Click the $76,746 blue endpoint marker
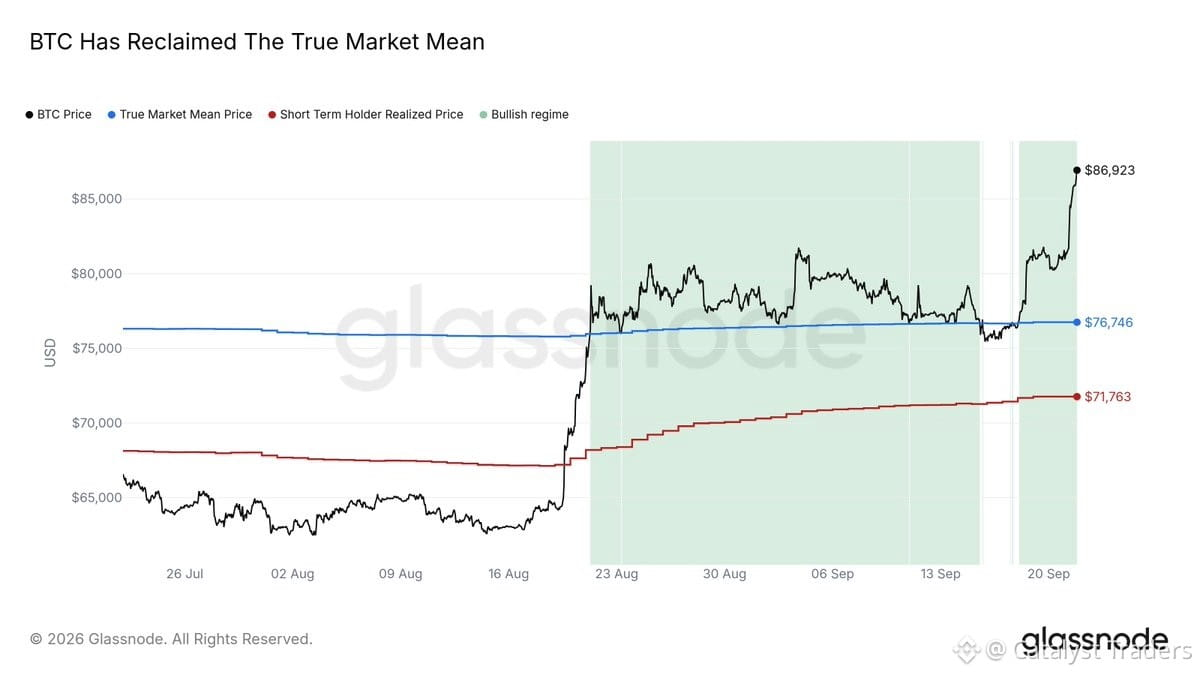 [x=1077, y=322]
